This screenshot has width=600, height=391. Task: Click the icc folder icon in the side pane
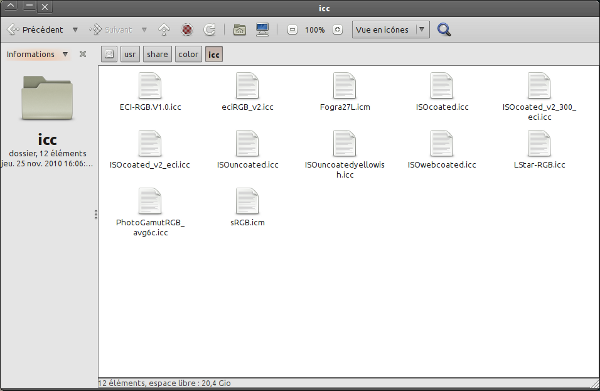coord(47,98)
